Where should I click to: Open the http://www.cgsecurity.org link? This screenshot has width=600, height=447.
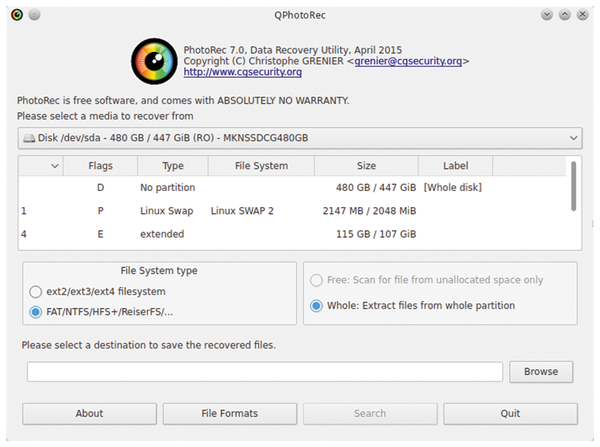[x=243, y=72]
